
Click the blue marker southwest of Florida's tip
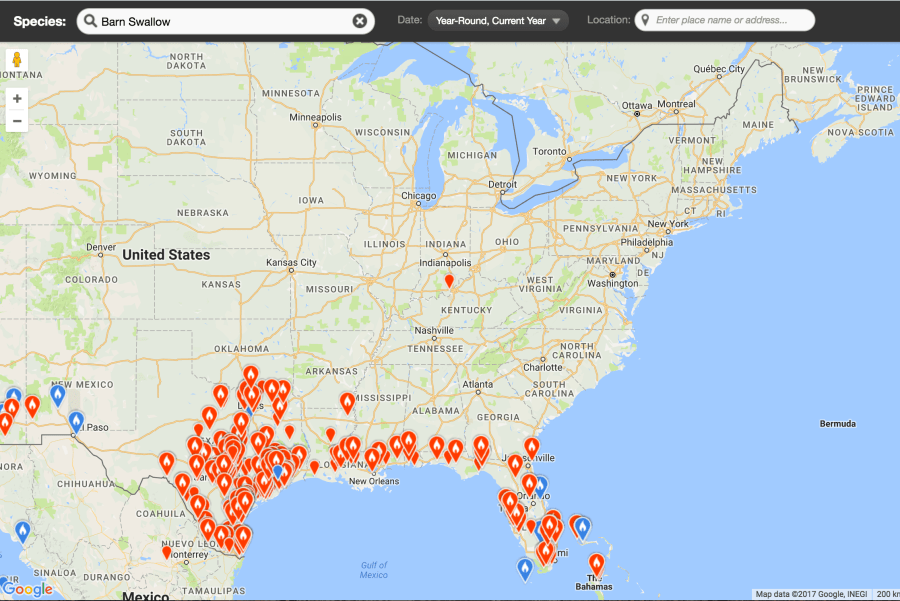(x=525, y=568)
